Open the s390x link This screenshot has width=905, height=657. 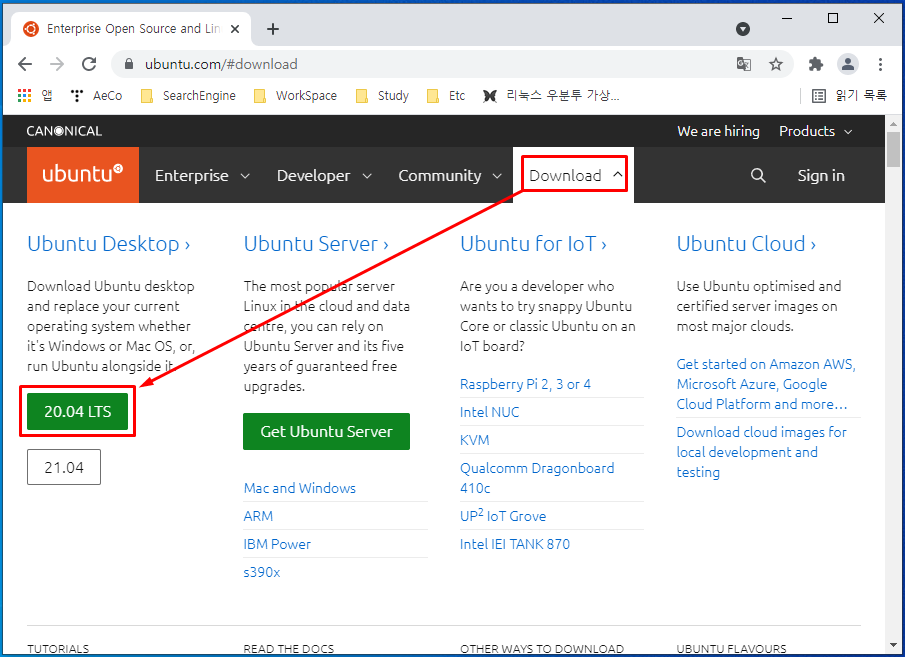tap(261, 572)
